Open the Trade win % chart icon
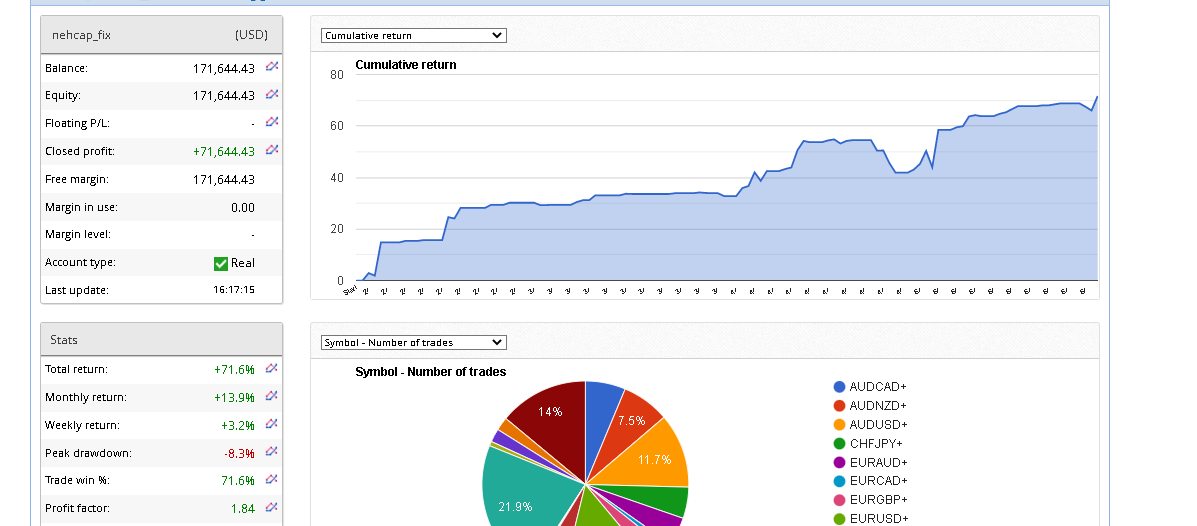Image resolution: width=1197 pixels, height=526 pixels. point(271,480)
